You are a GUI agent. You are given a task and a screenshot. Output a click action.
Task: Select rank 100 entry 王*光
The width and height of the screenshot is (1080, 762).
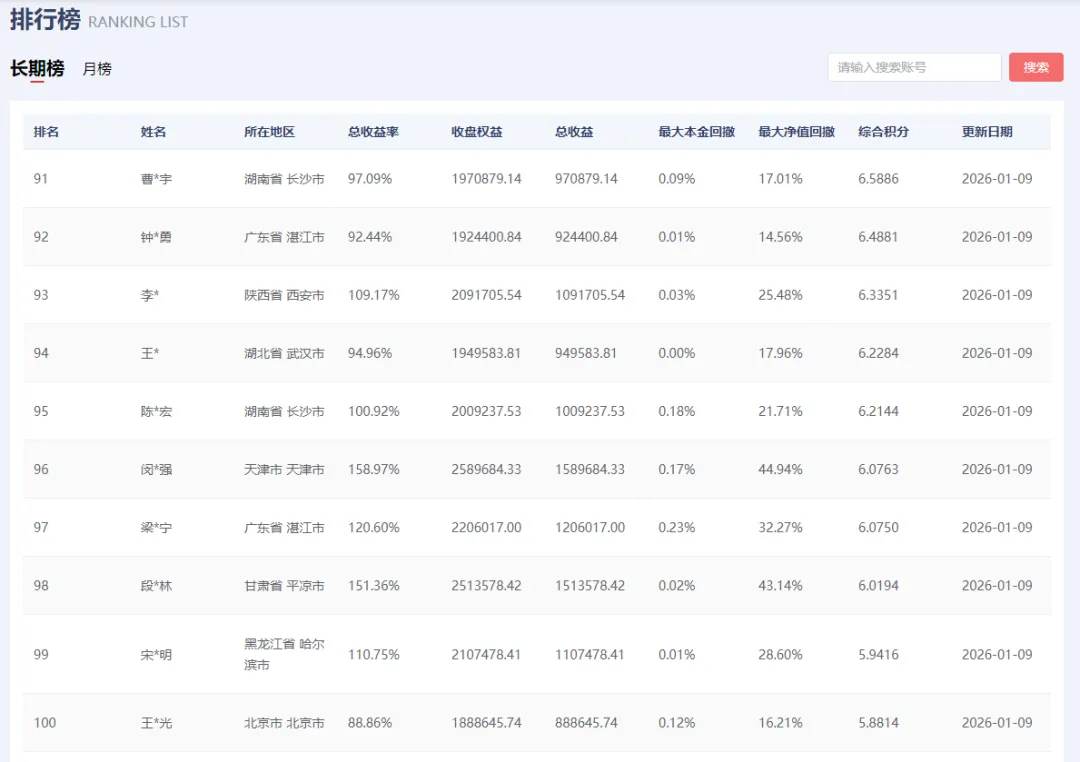(x=537, y=723)
